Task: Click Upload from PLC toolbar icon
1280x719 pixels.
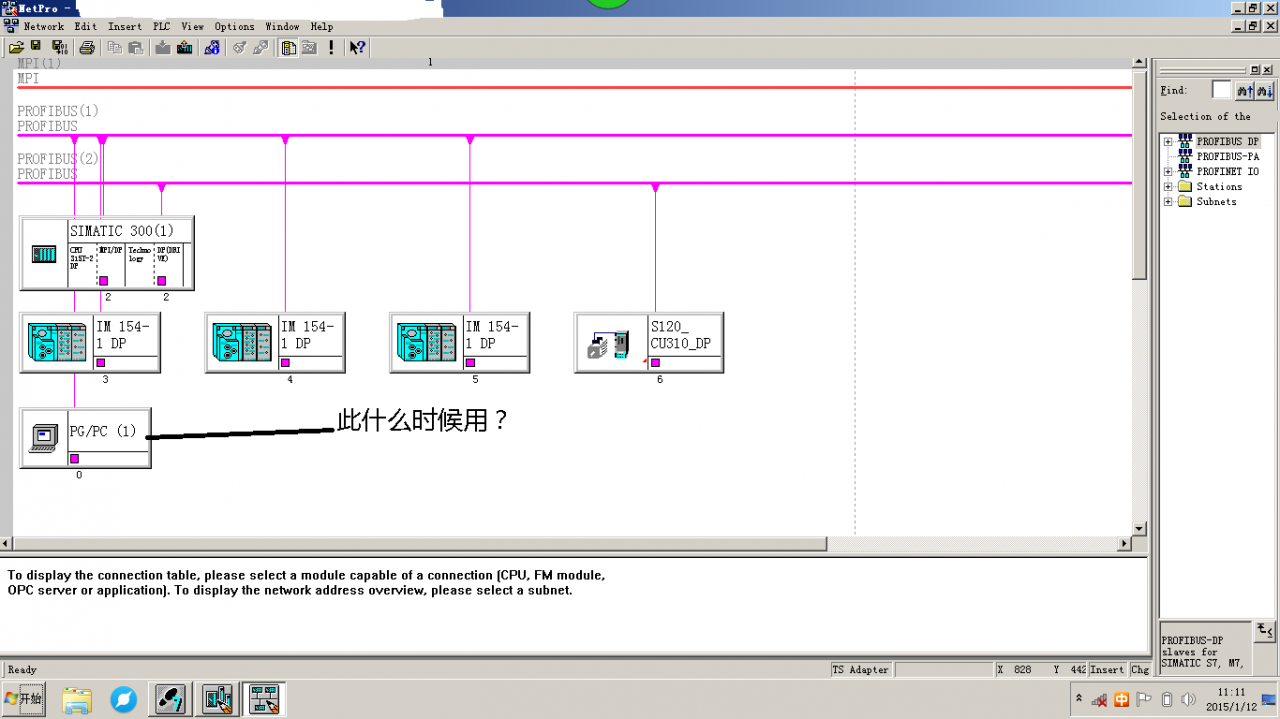Action: (184, 47)
